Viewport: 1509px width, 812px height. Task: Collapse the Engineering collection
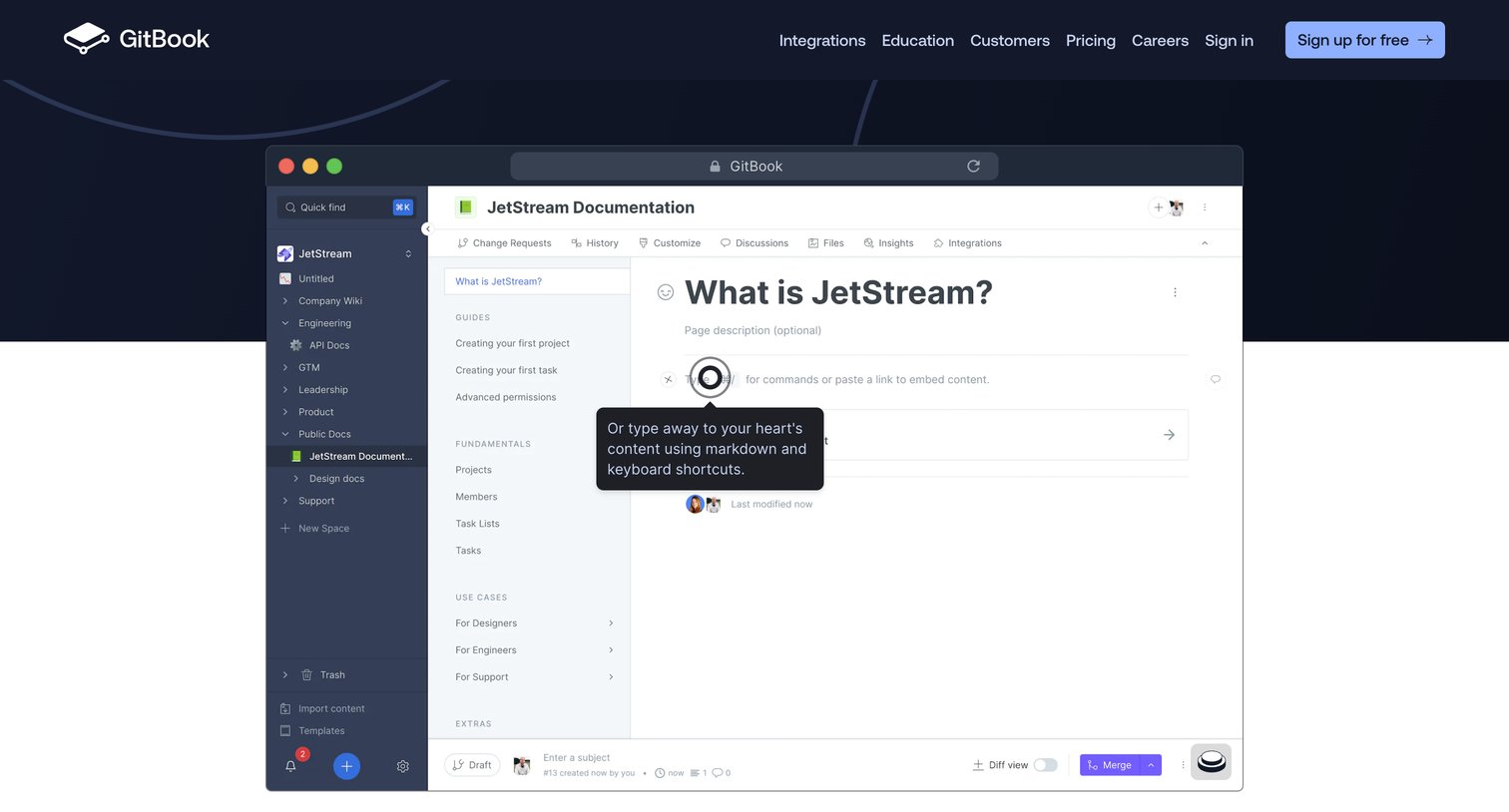[x=285, y=323]
